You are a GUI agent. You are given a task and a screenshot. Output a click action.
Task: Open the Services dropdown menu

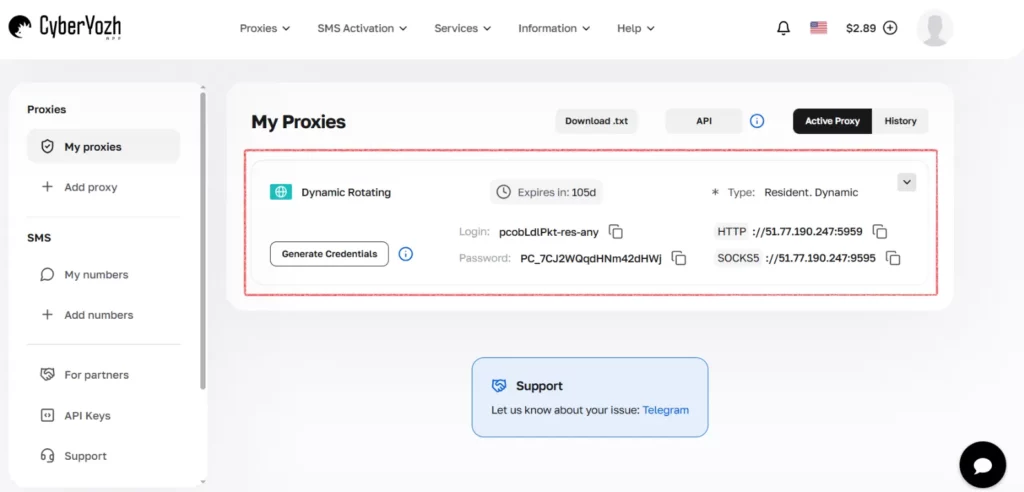click(462, 28)
